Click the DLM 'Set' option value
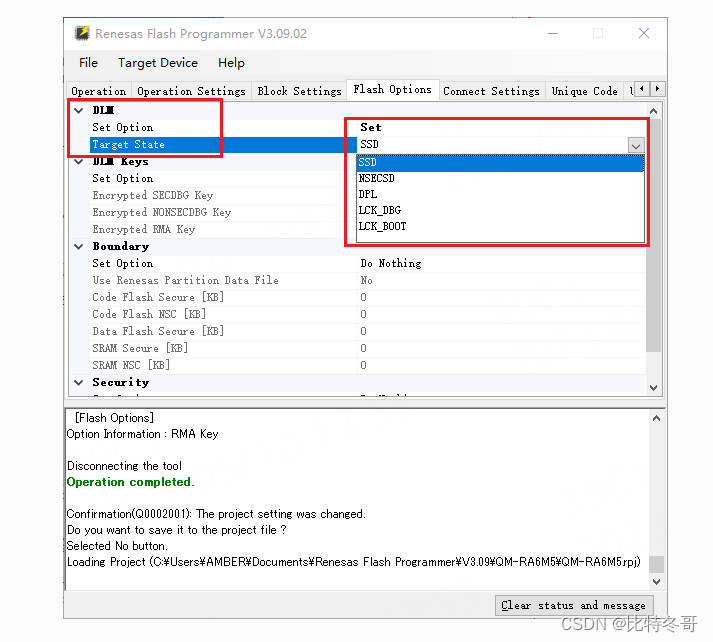This screenshot has height=642, width=713. (371, 128)
